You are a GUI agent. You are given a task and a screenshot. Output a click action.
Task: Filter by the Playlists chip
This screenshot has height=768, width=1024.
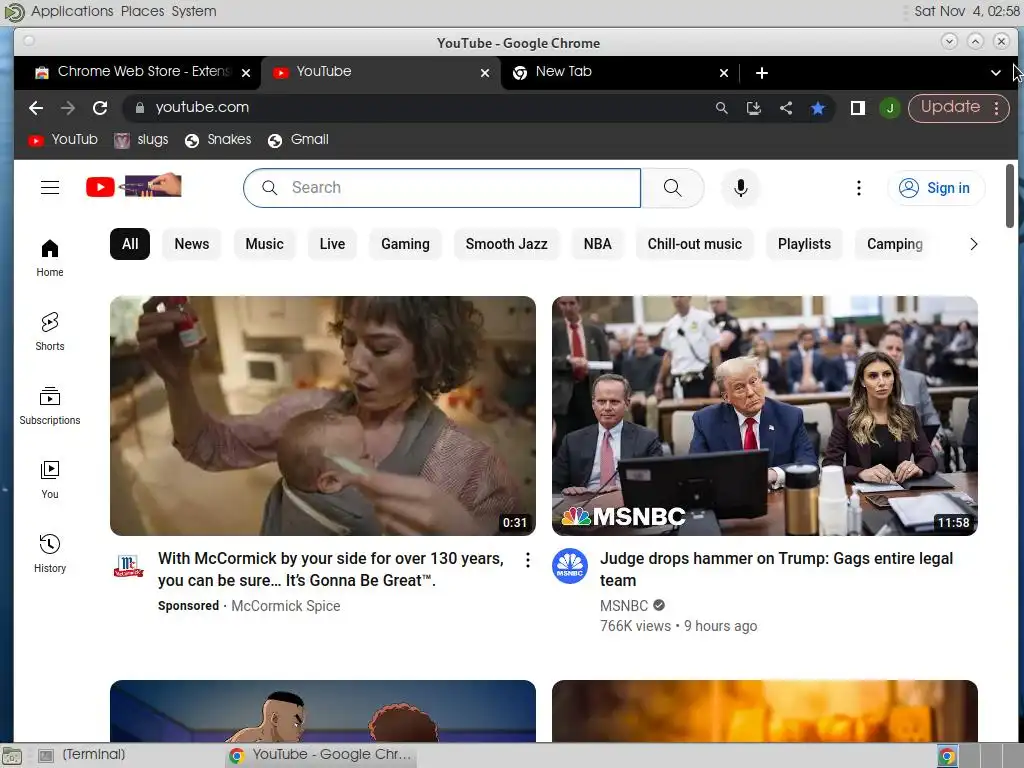(x=805, y=244)
